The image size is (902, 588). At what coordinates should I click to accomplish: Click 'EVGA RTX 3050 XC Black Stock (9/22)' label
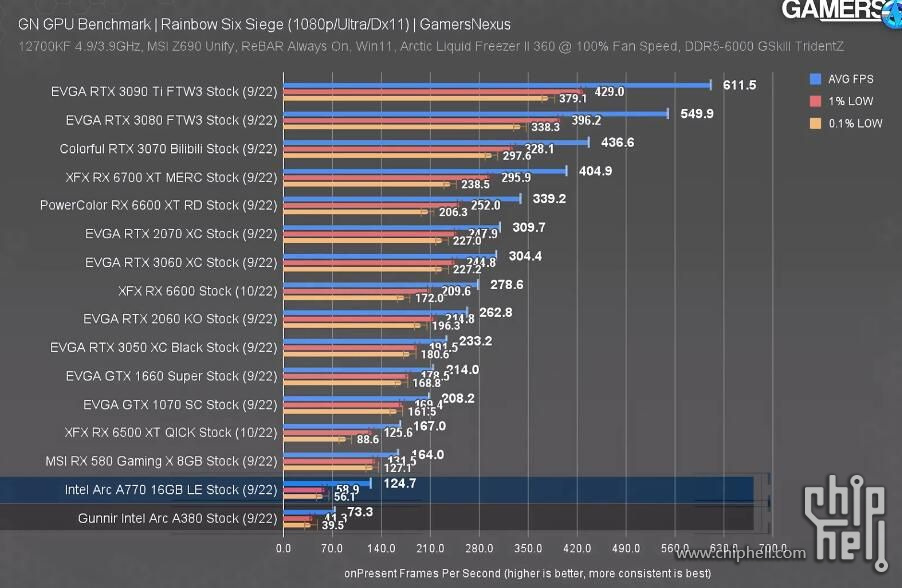click(164, 348)
